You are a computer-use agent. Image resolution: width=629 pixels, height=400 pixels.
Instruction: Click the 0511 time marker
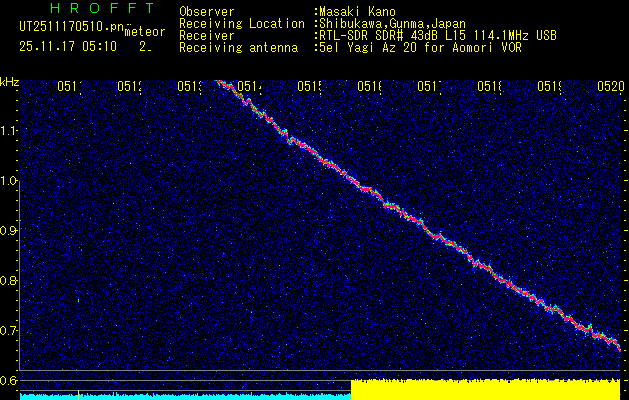(70, 86)
